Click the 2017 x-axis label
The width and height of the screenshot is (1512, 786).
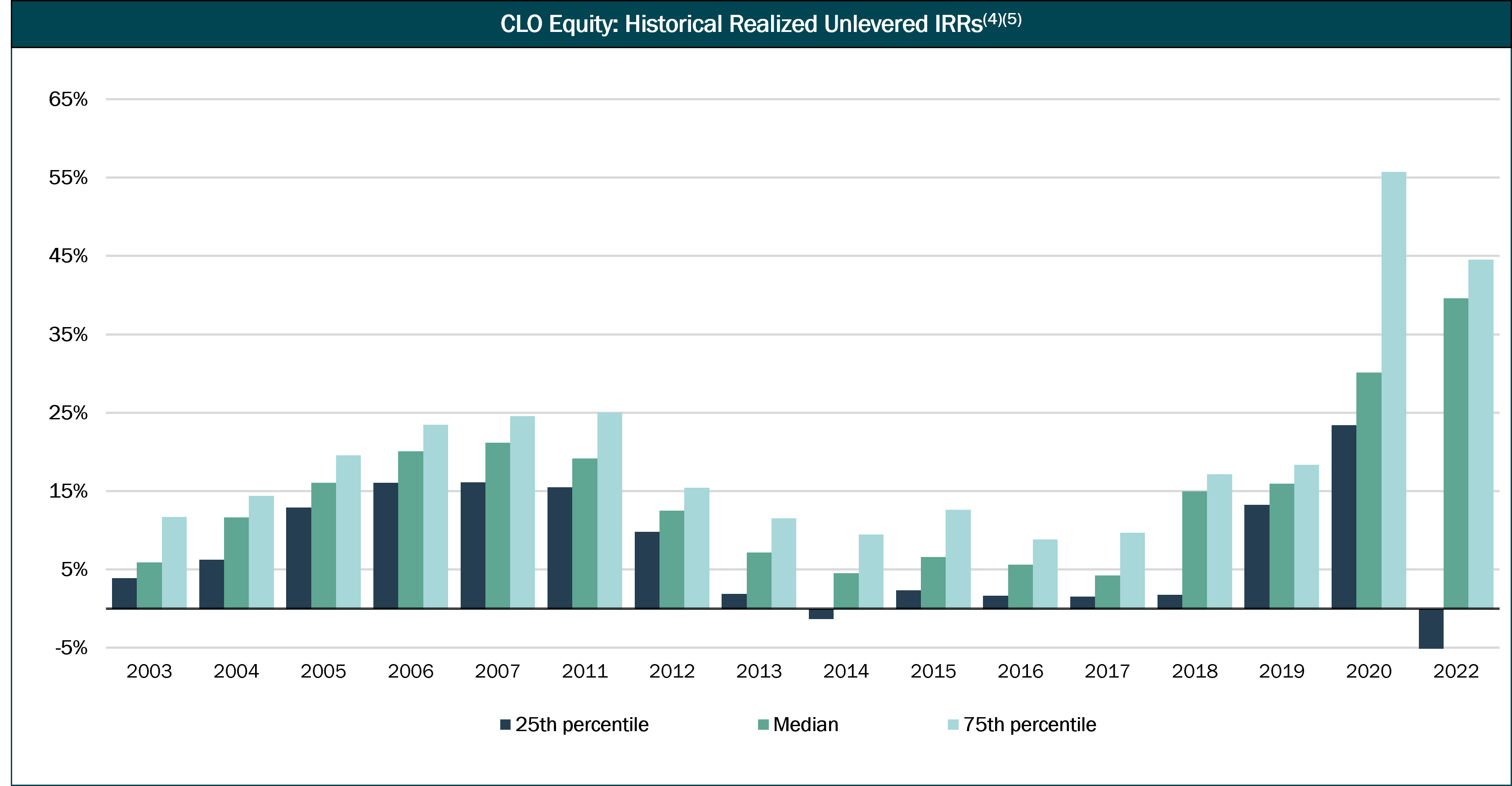pos(1107,671)
